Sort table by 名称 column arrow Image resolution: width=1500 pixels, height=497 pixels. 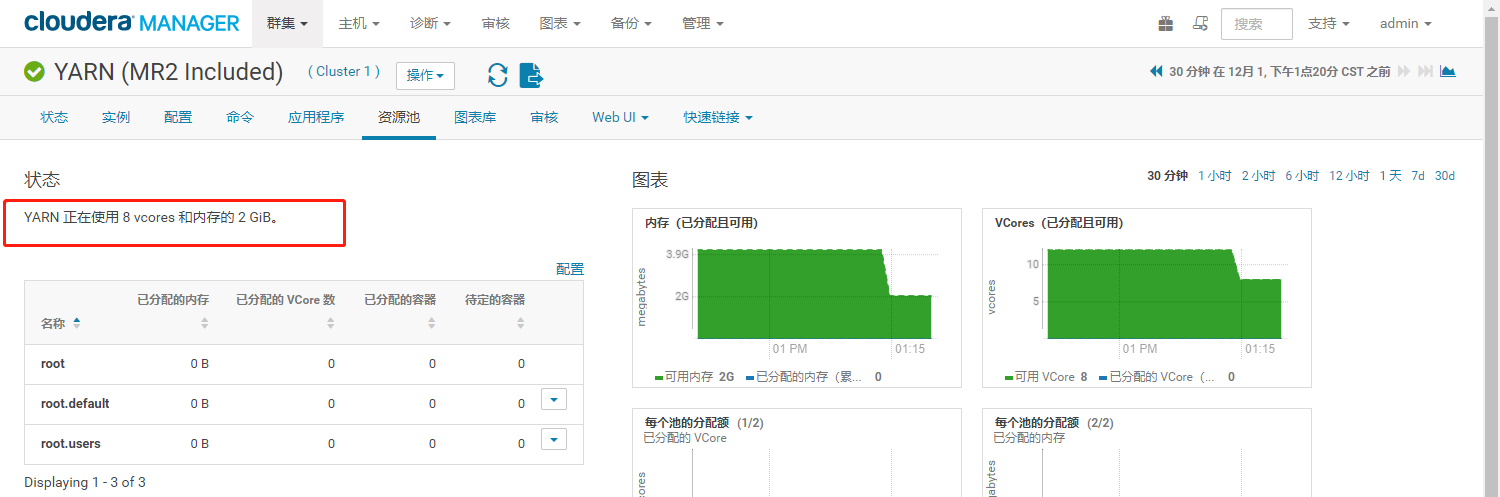coord(77,323)
